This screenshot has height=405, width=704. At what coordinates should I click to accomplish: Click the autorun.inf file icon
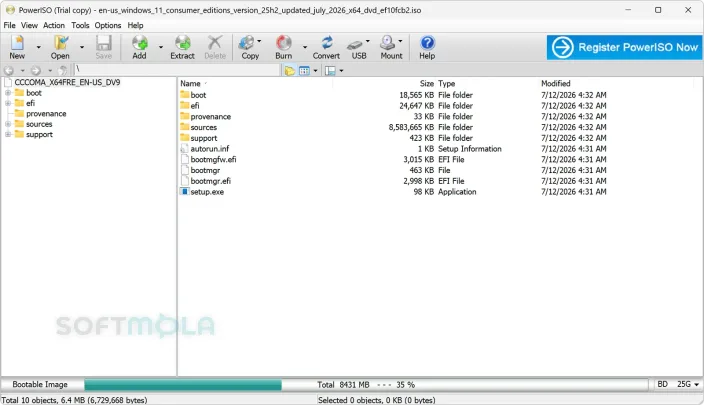(185, 149)
